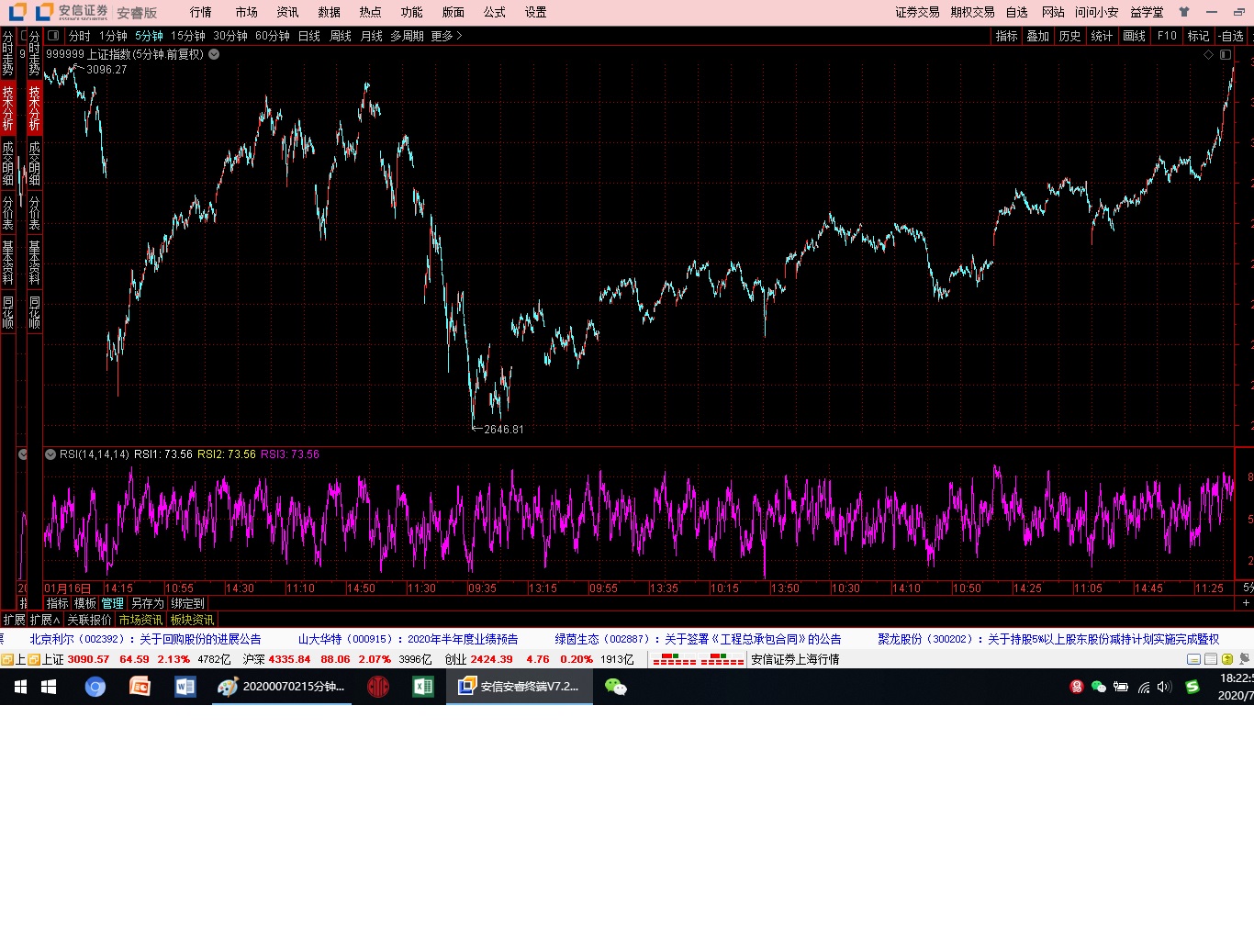Toggle the side panel icon at chart top-right
Viewport: 1254px width, 952px height.
(x=1226, y=55)
